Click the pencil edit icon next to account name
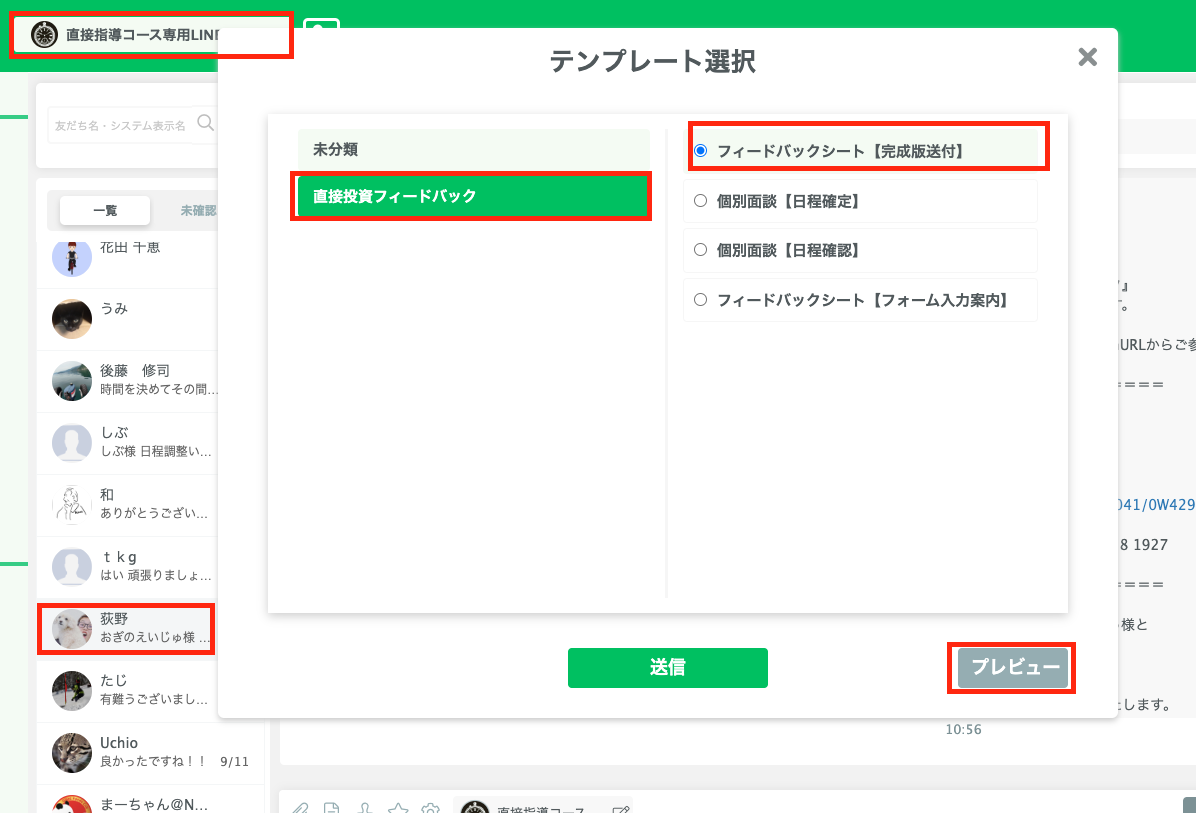 pos(621,807)
